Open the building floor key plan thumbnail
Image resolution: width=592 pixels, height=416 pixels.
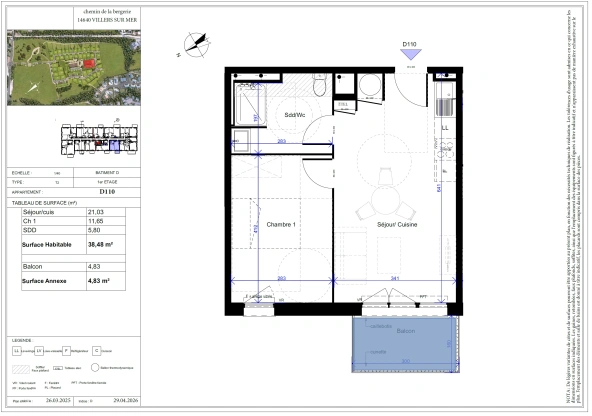100,139
